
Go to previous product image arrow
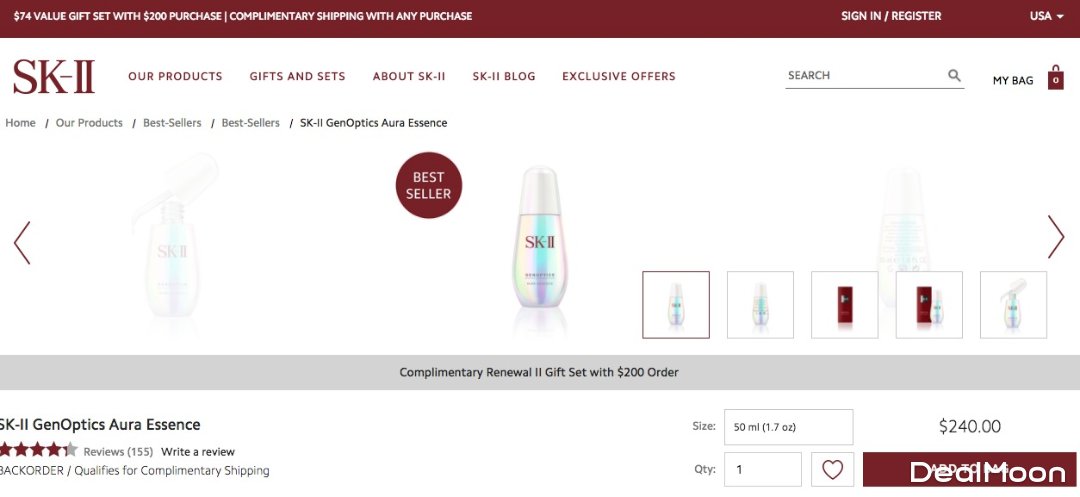pyautogui.click(x=22, y=243)
